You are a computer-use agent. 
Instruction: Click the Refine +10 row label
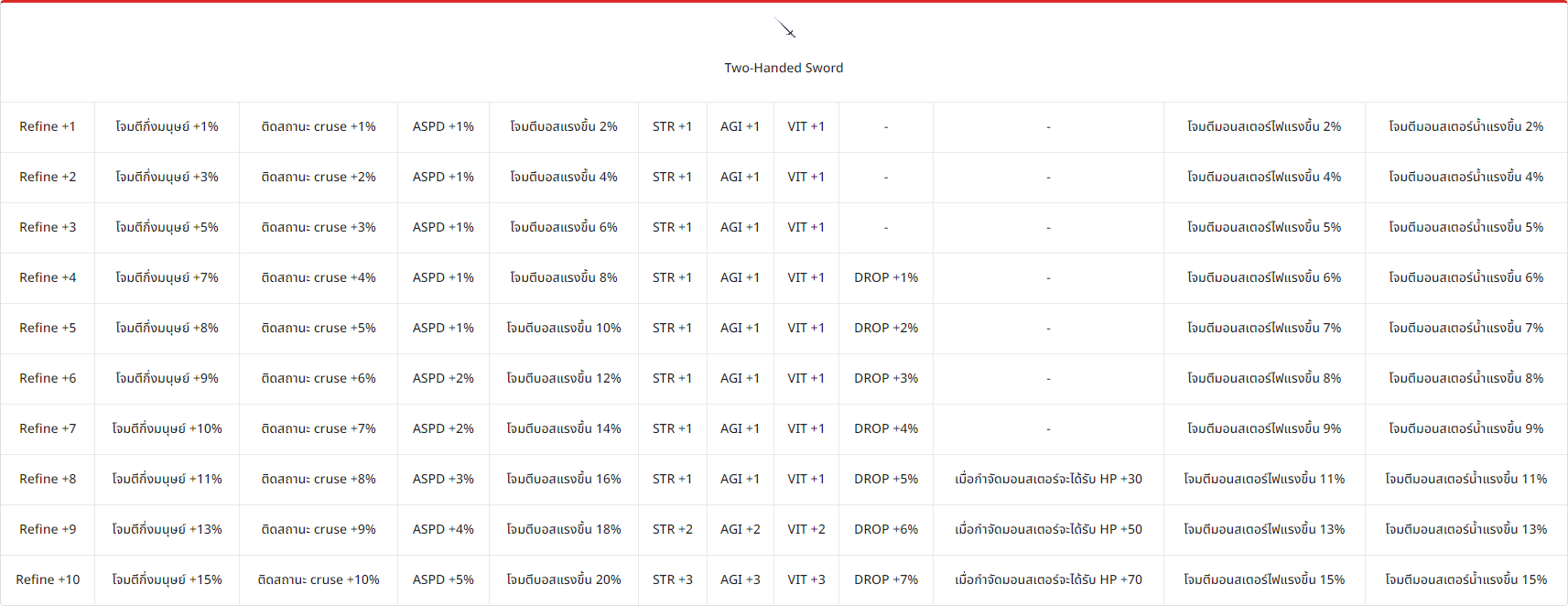click(48, 579)
